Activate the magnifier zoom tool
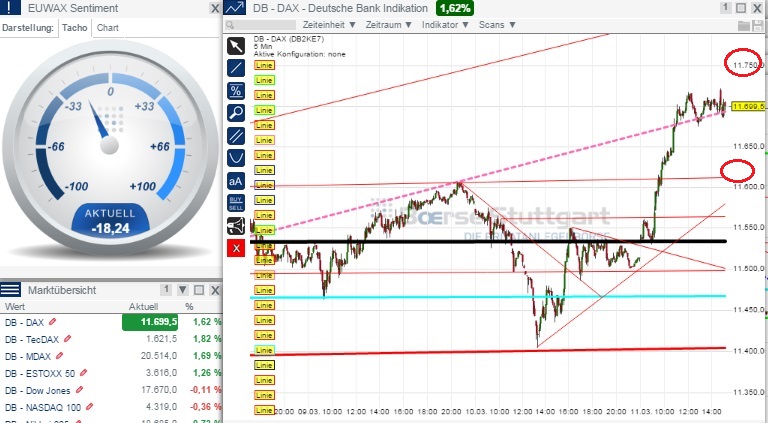Screen dimensions: 768x423 point(236,113)
